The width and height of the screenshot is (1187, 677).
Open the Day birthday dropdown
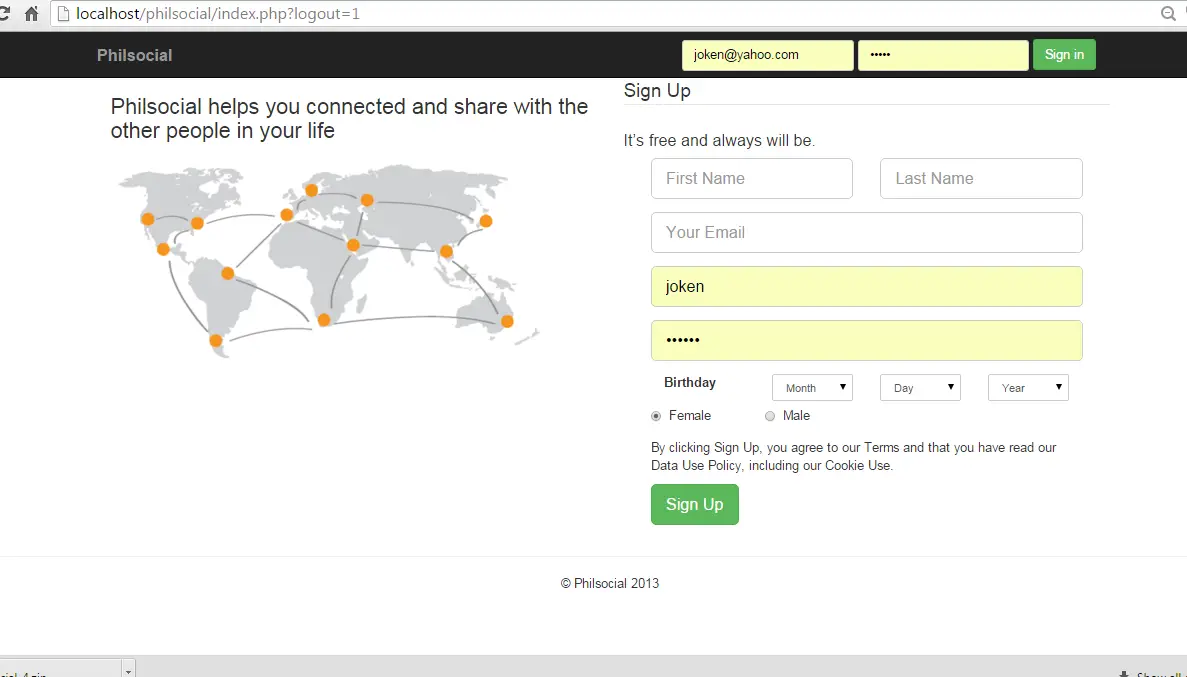[x=921, y=388]
